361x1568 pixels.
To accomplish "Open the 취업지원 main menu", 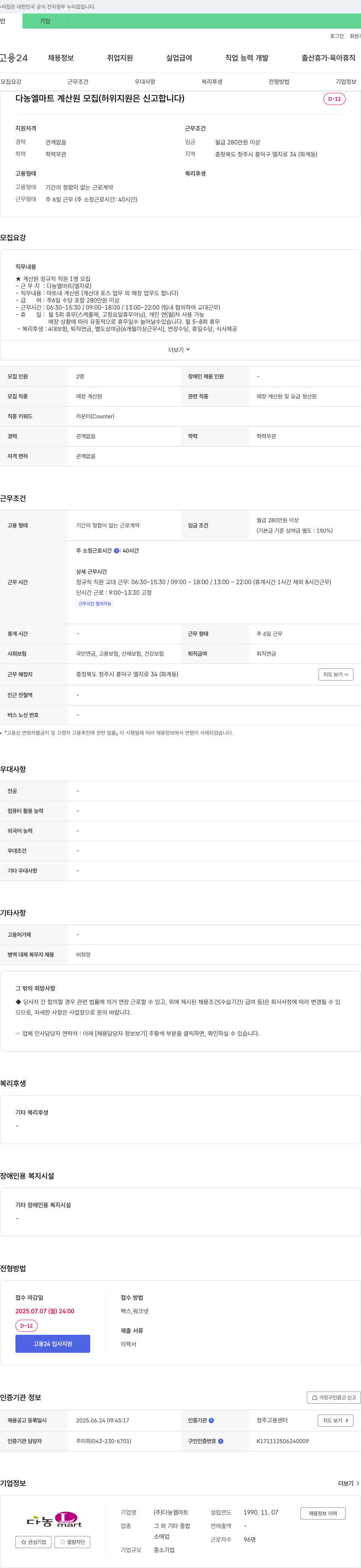I will 120,58.
